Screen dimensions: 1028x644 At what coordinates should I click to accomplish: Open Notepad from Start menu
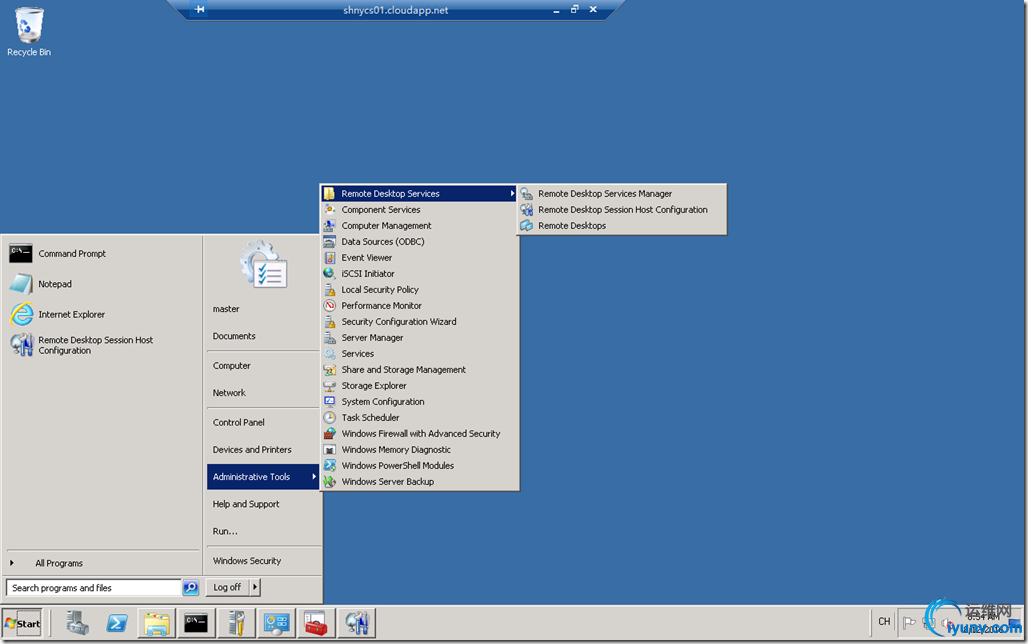pos(102,284)
